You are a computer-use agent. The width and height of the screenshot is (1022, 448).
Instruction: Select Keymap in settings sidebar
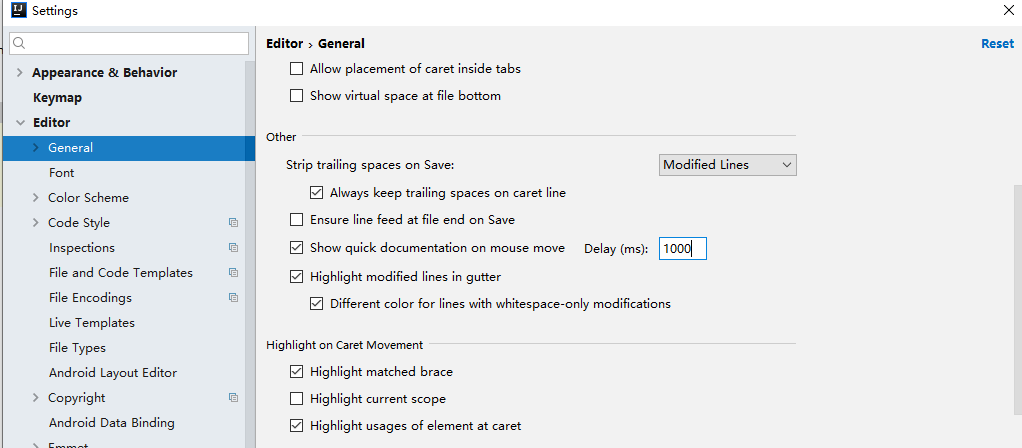tap(57, 98)
